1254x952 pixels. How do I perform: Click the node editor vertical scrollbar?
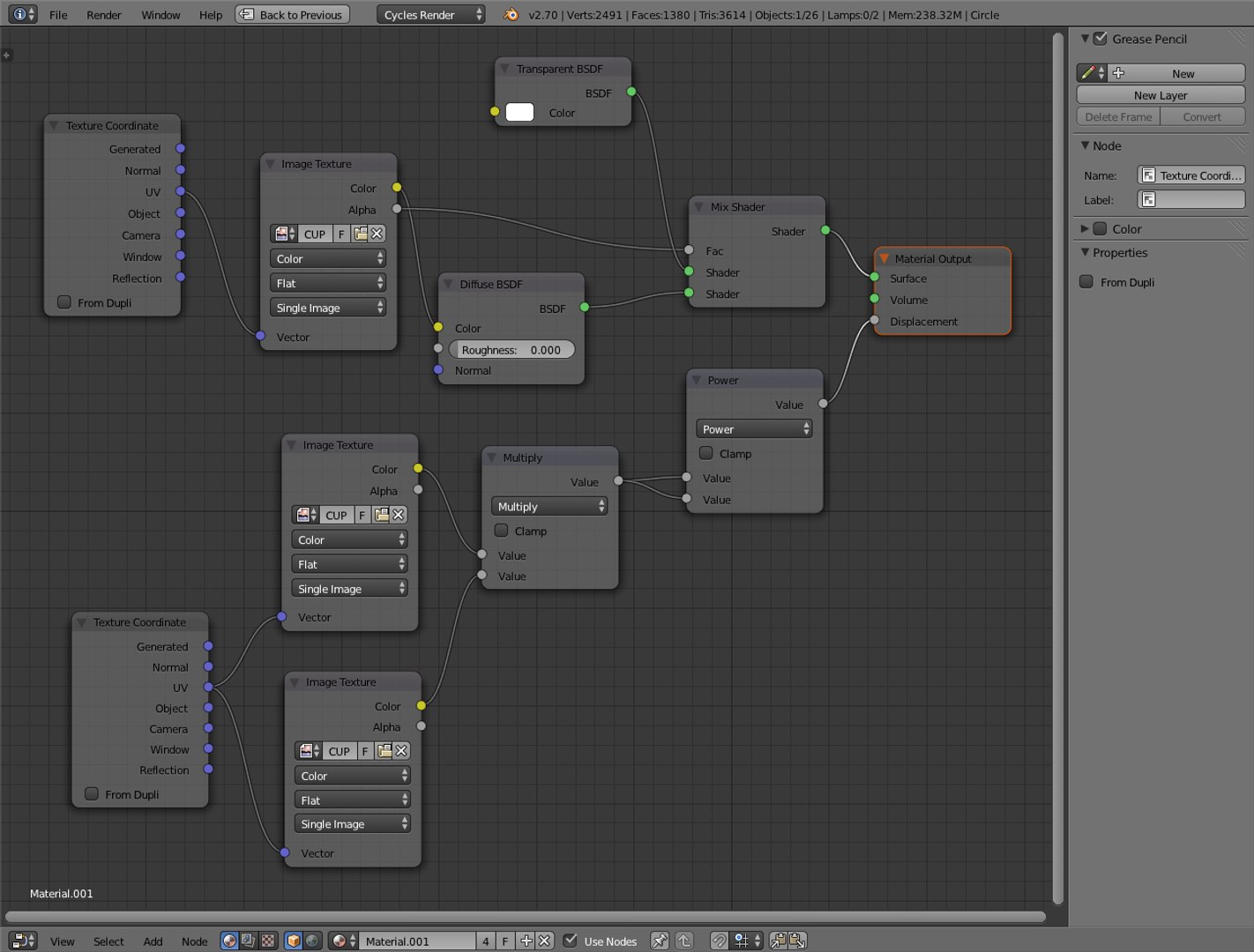point(1058,467)
